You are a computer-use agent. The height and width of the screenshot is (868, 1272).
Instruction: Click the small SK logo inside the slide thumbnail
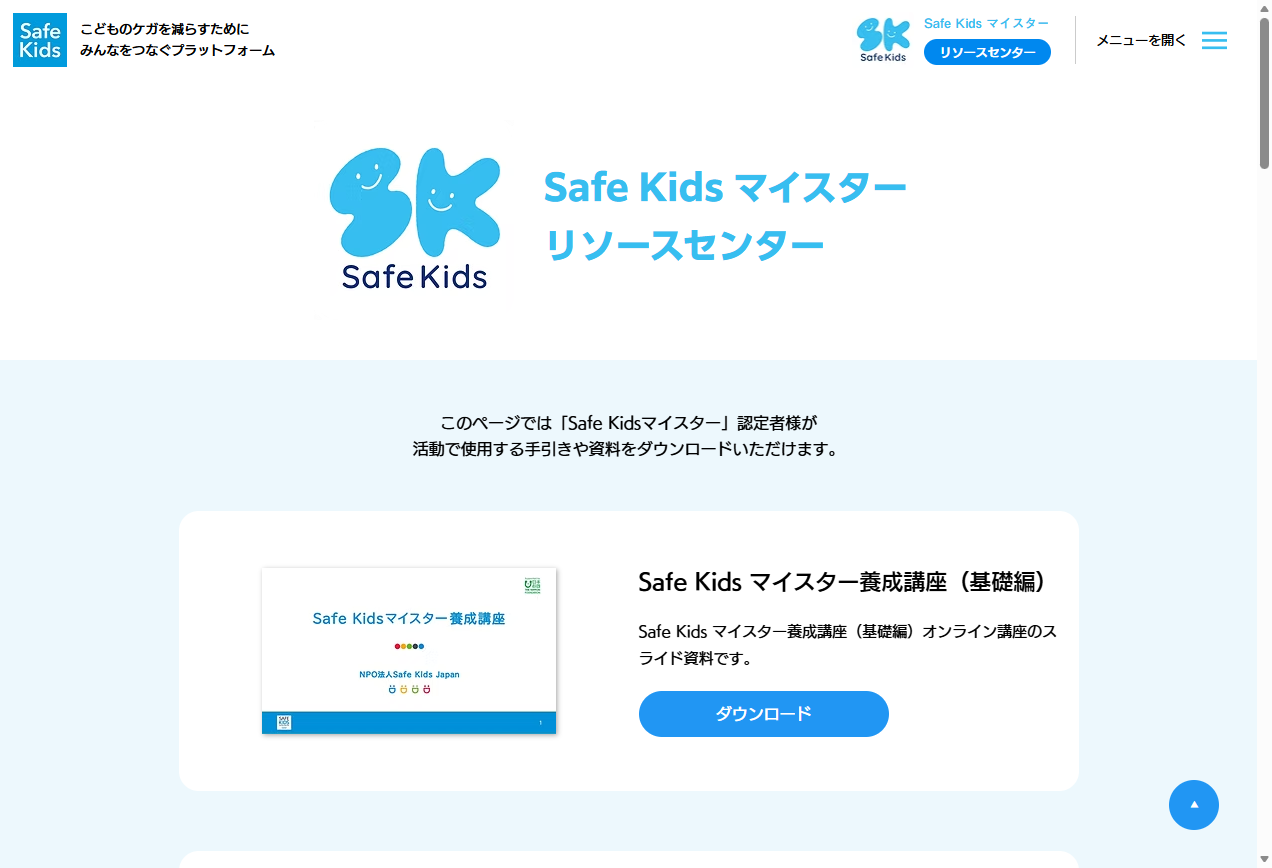284,721
